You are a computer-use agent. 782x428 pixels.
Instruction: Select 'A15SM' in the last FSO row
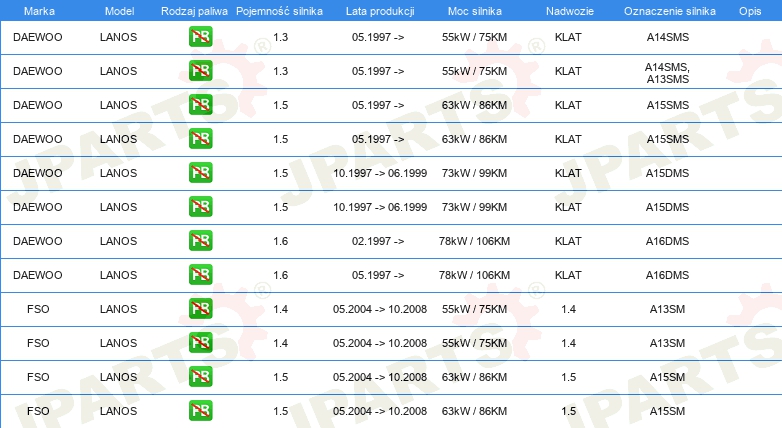pos(667,412)
